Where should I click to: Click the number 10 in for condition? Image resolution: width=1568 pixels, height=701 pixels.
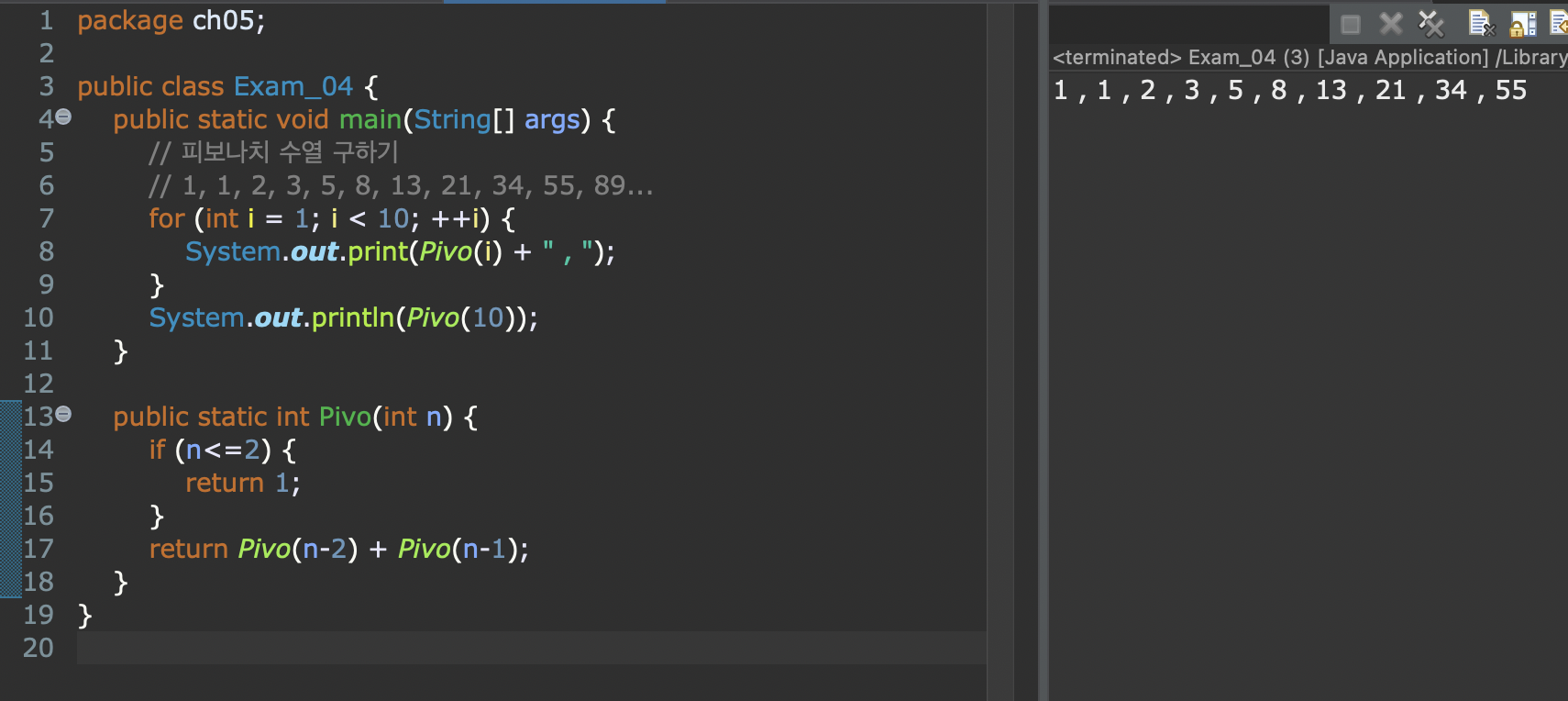tap(393, 218)
